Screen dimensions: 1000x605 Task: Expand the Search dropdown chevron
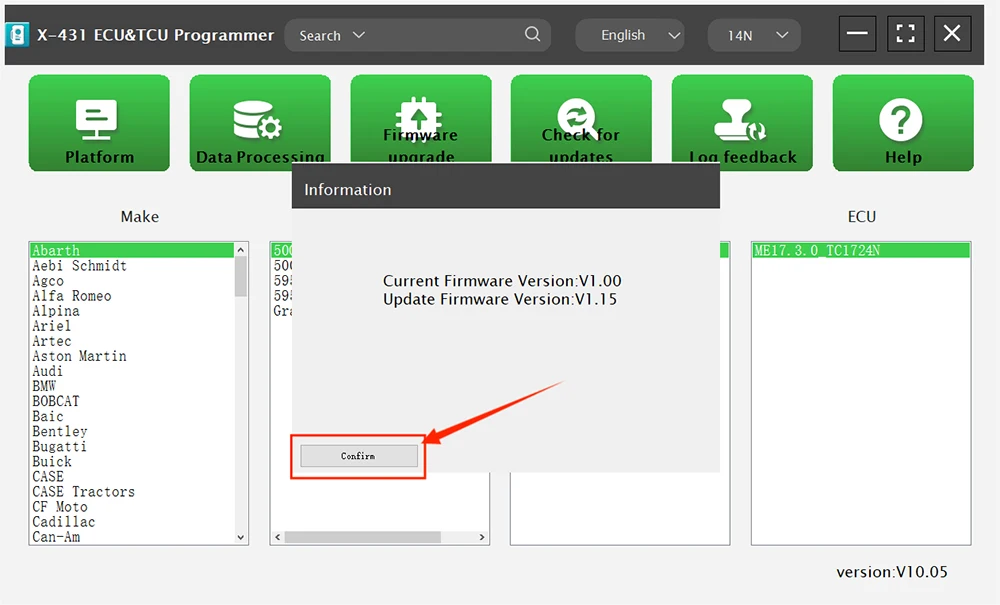(x=359, y=35)
